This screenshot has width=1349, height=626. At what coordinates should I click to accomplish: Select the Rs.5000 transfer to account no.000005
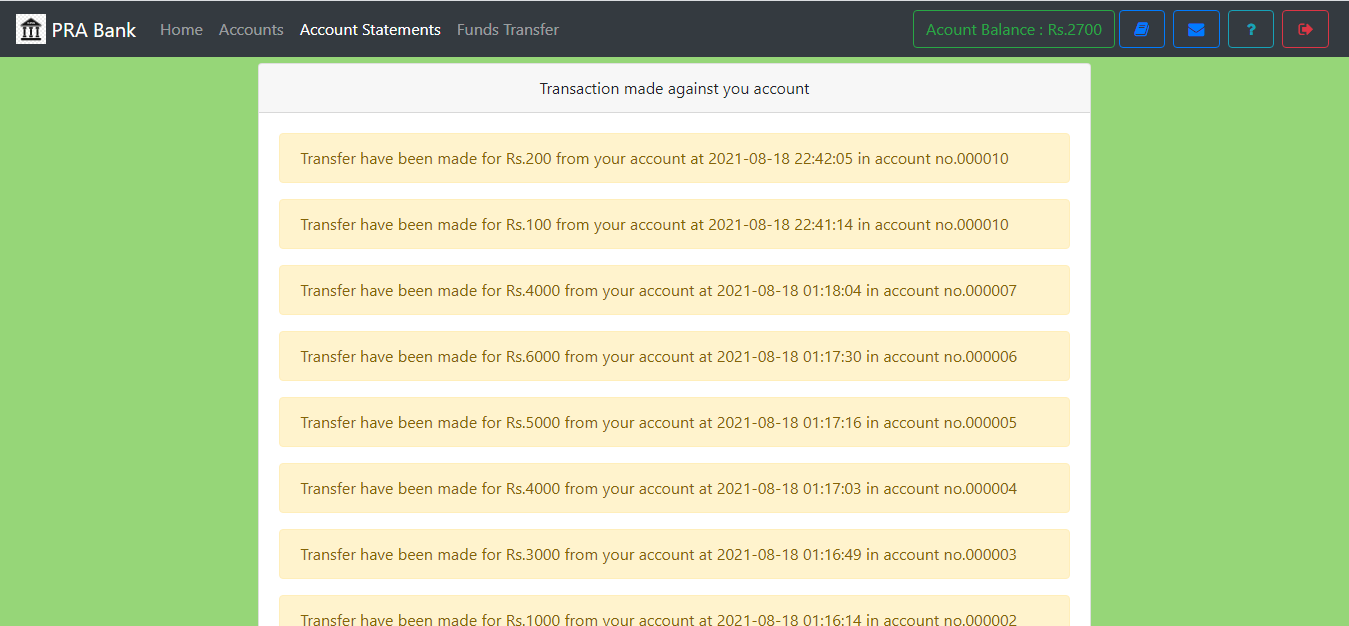(674, 422)
